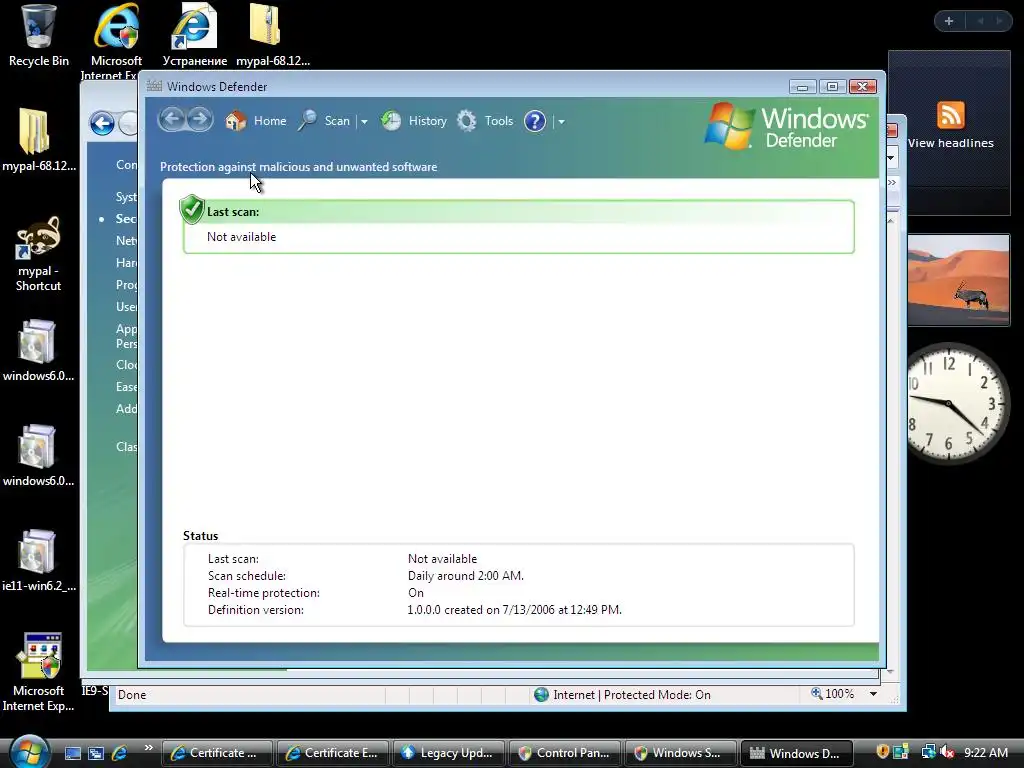
Task: Click the Control Panel blue back arrow
Action: 103,123
